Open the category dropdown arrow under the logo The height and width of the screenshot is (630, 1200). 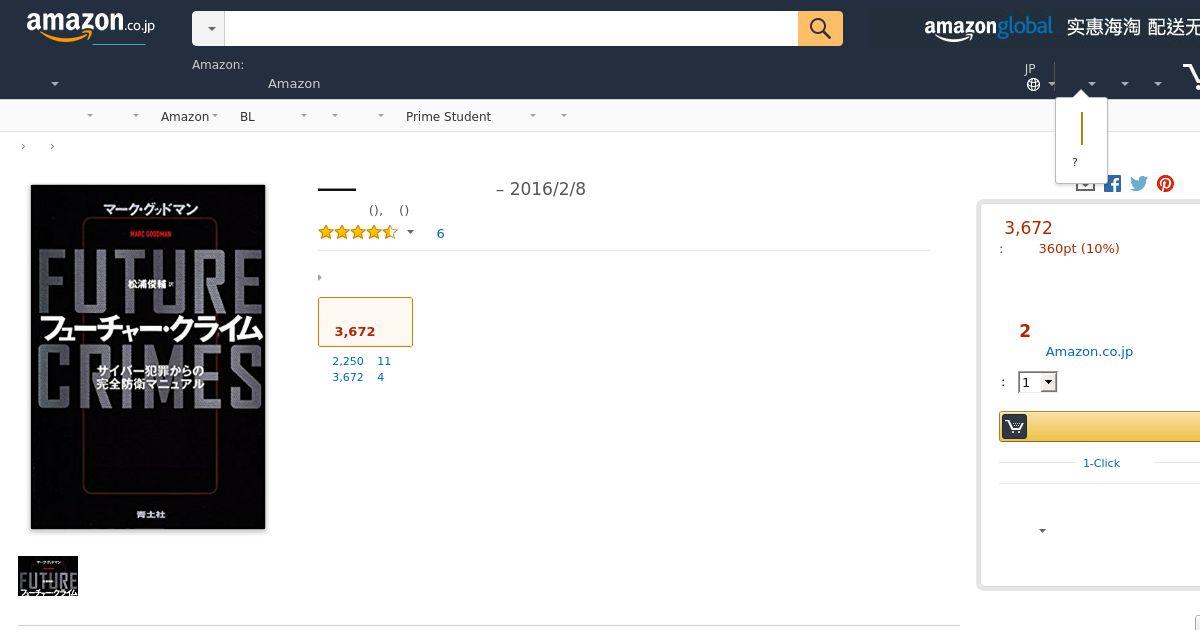point(55,84)
